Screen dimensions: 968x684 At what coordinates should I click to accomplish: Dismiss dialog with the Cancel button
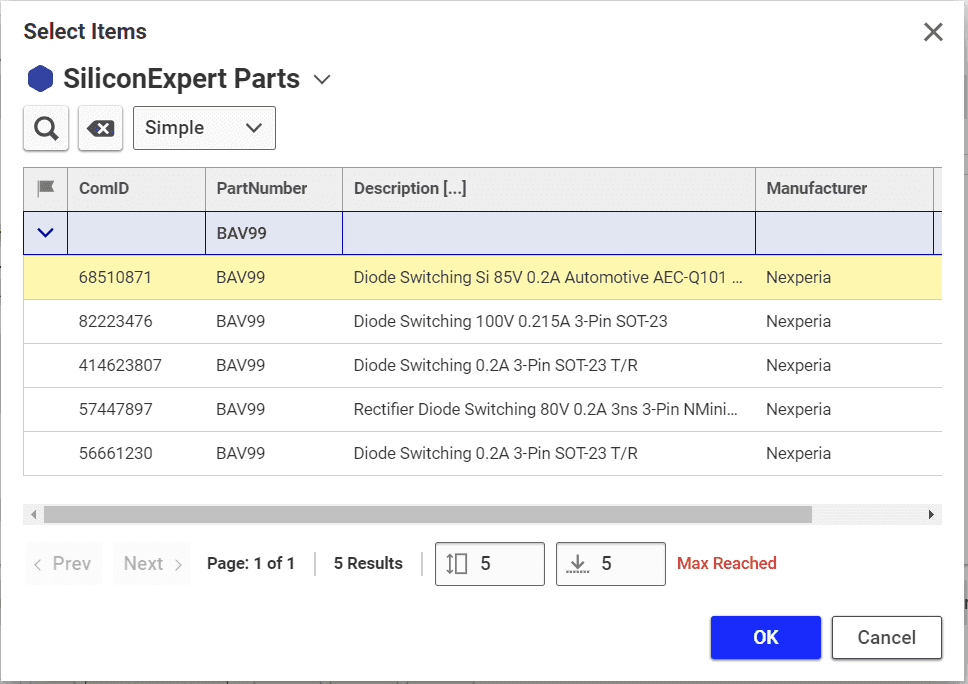point(887,637)
